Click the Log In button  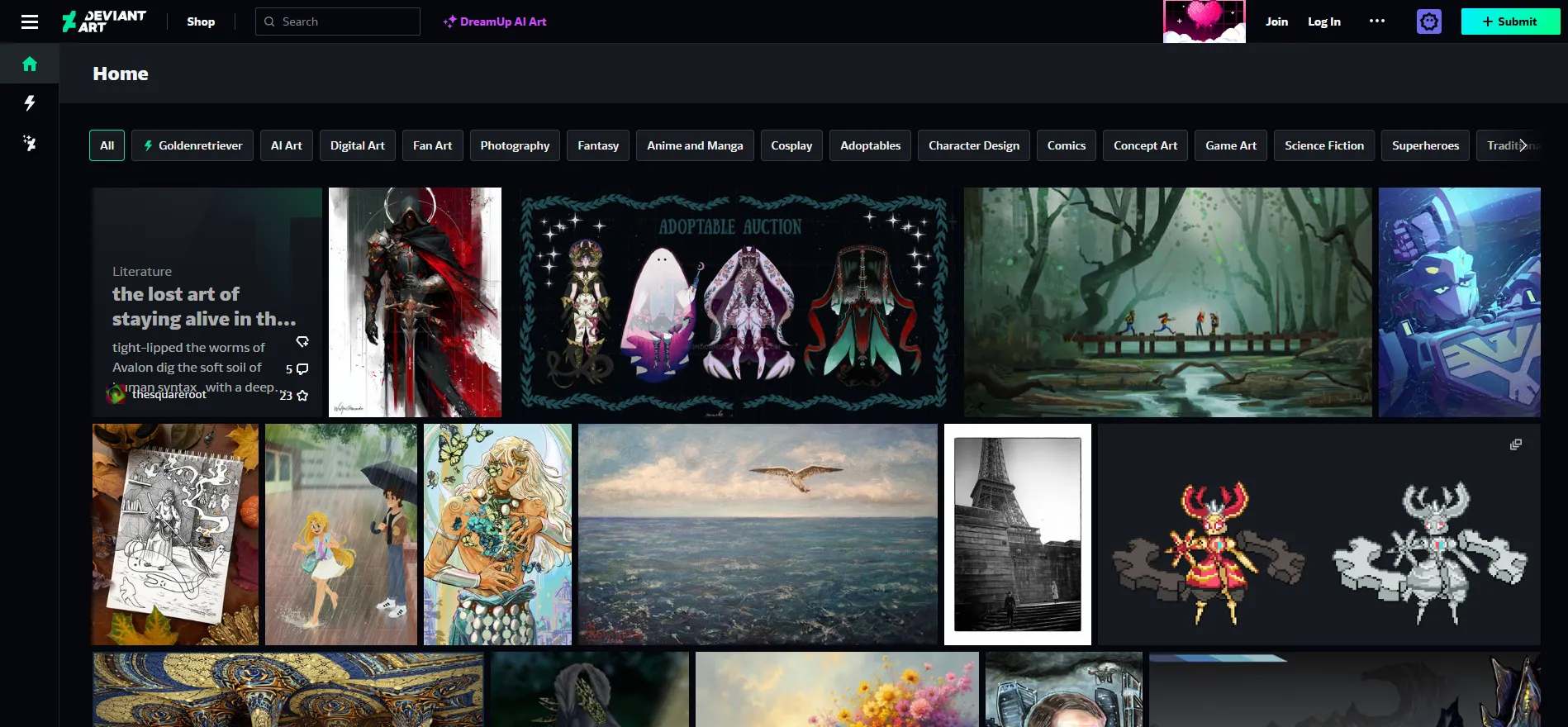point(1323,21)
